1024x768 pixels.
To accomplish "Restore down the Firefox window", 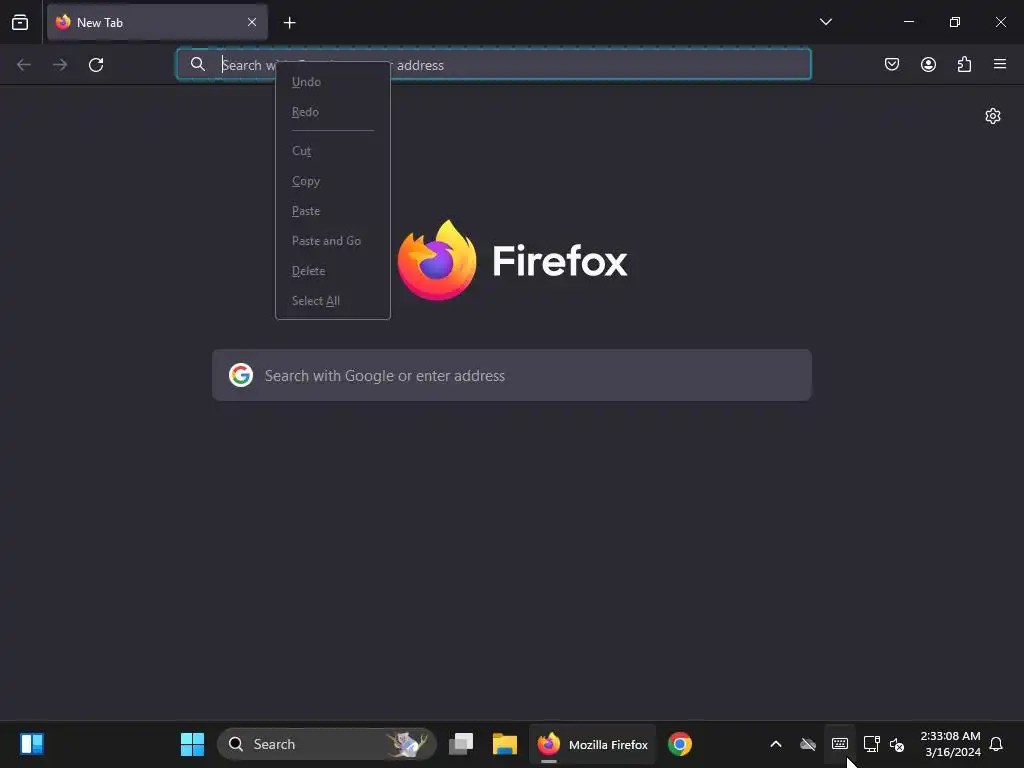I will pos(955,22).
